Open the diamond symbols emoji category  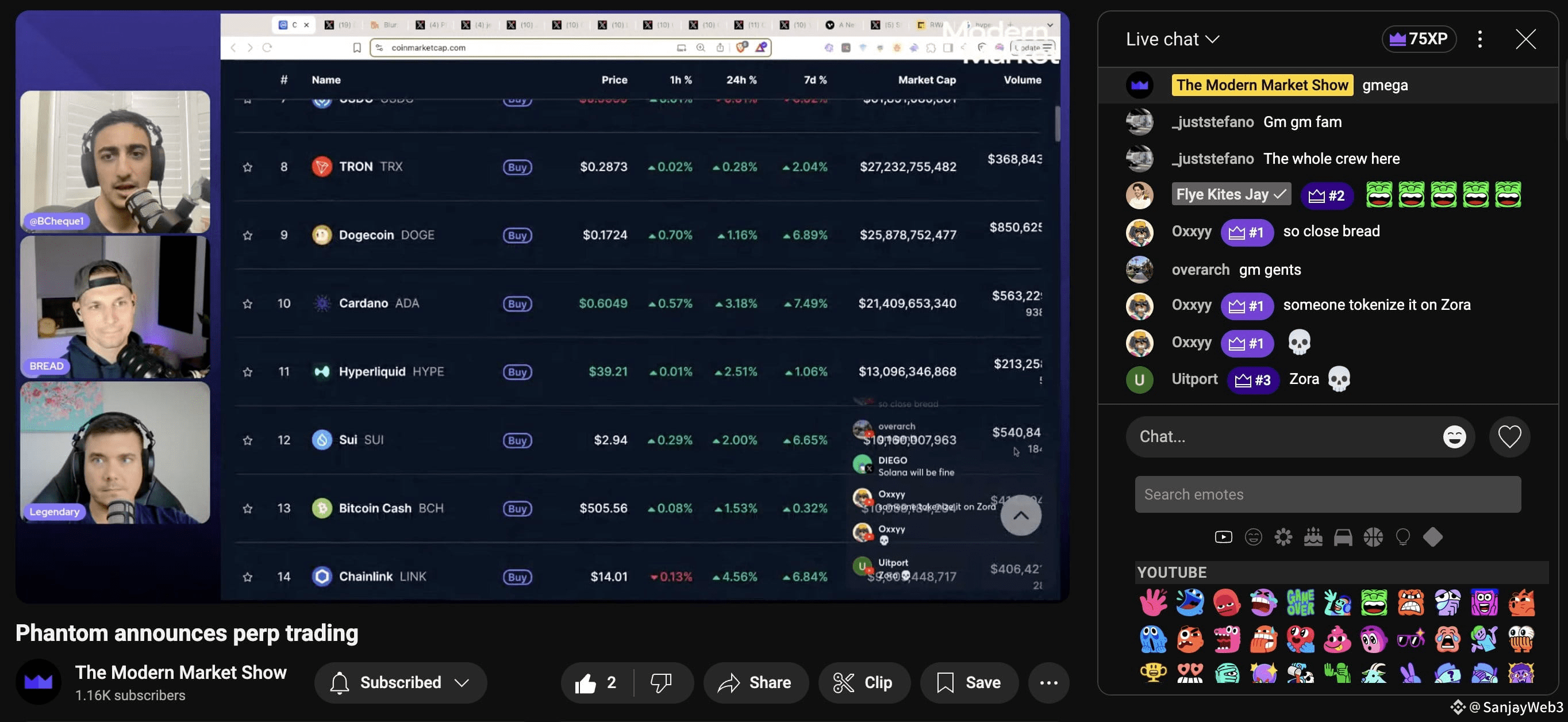click(1433, 537)
